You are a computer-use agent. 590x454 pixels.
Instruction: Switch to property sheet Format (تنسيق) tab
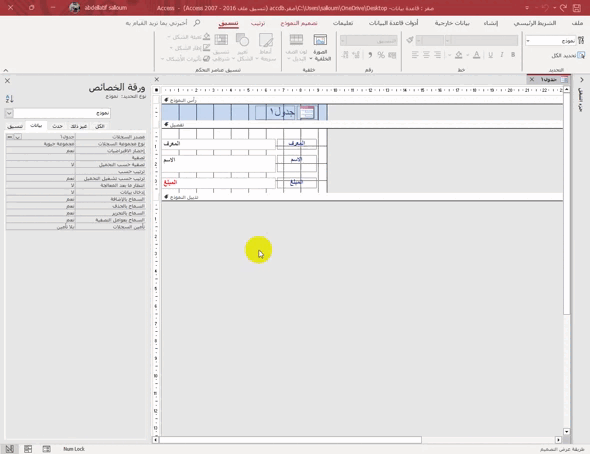15,126
